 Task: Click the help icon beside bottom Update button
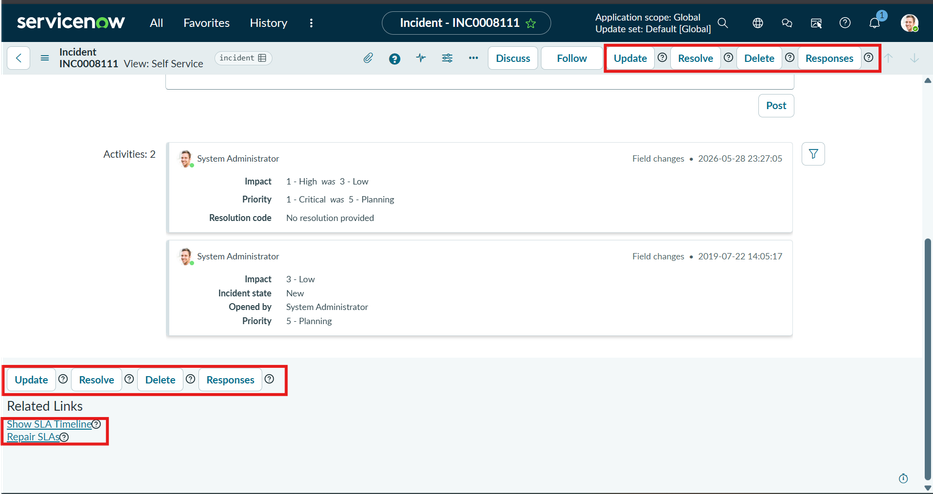(62, 379)
